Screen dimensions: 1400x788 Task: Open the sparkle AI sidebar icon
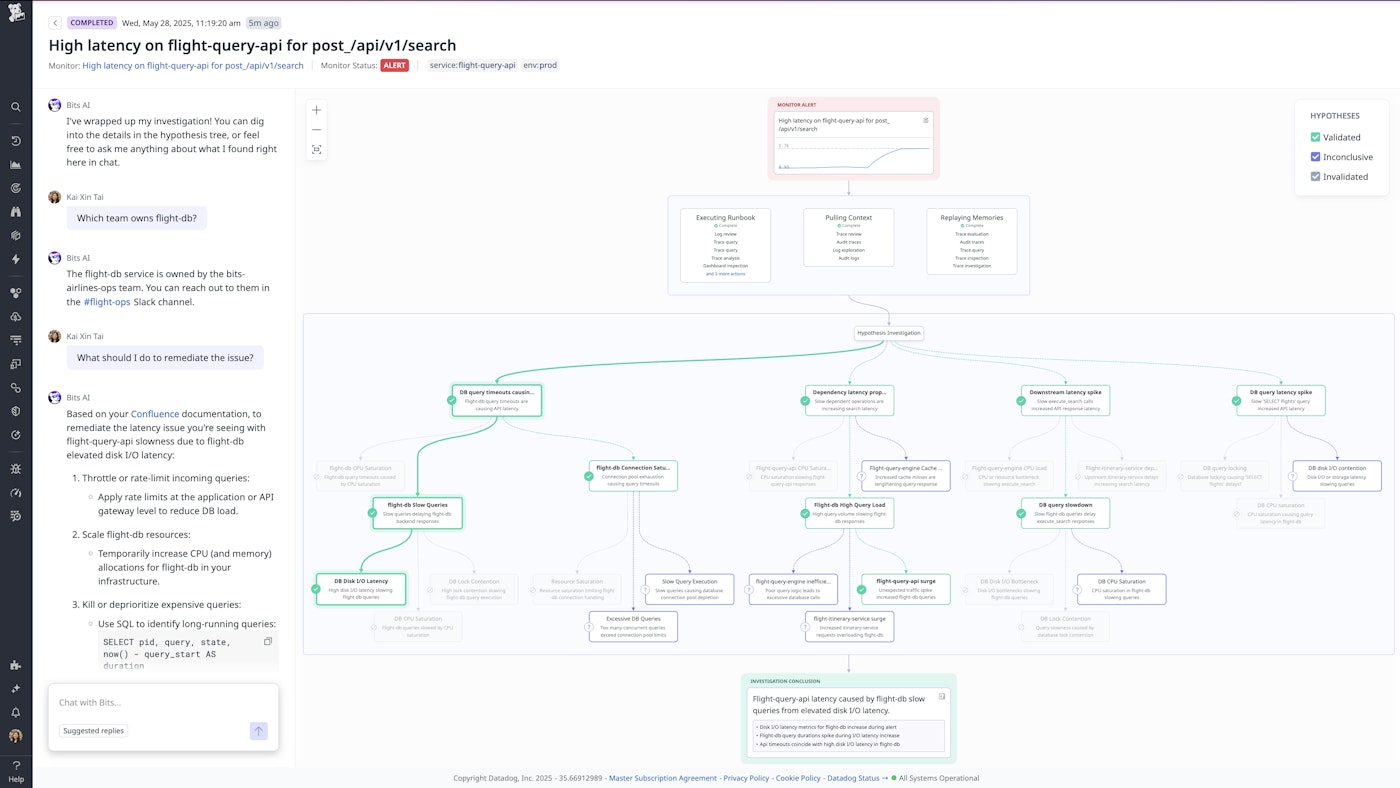tap(16, 689)
